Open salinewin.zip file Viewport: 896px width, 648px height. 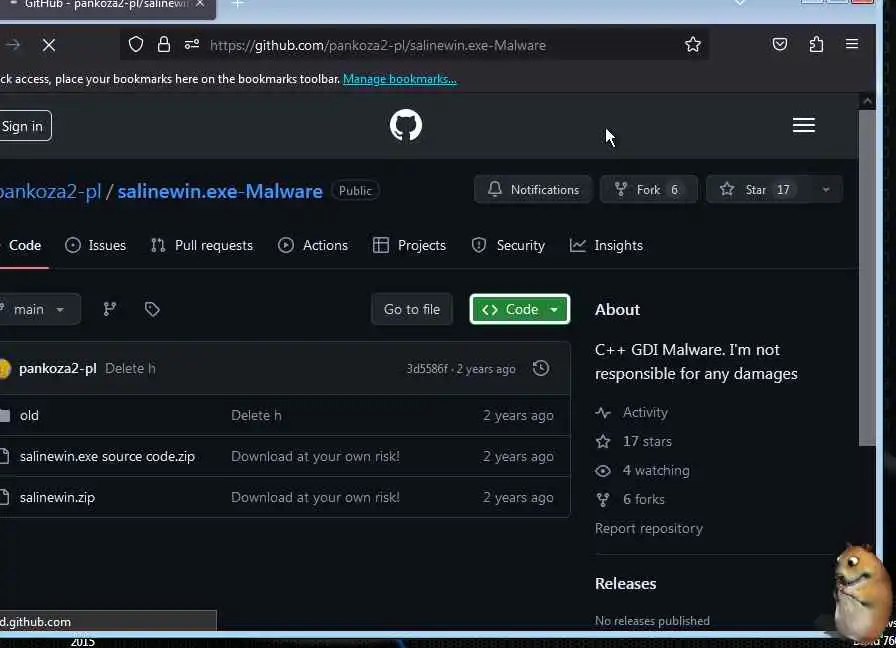click(x=57, y=498)
